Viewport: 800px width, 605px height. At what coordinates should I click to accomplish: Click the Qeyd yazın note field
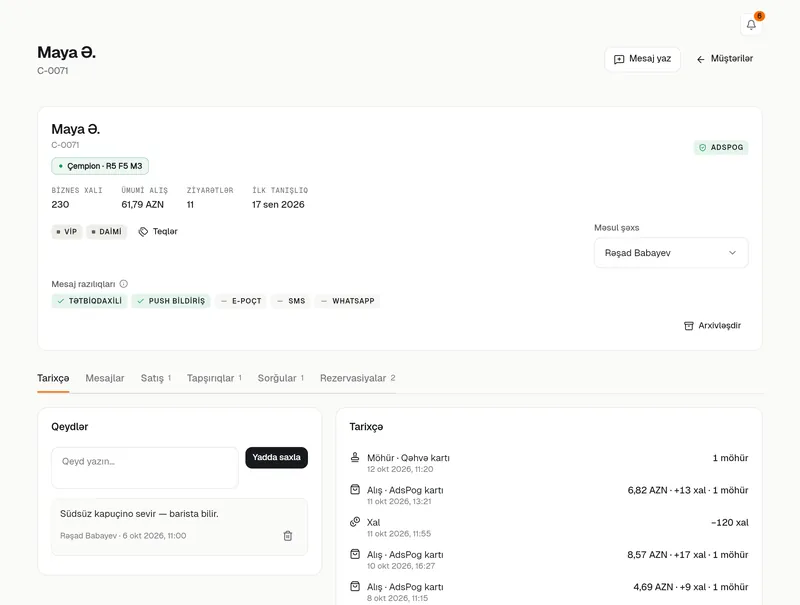pyautogui.click(x=145, y=468)
